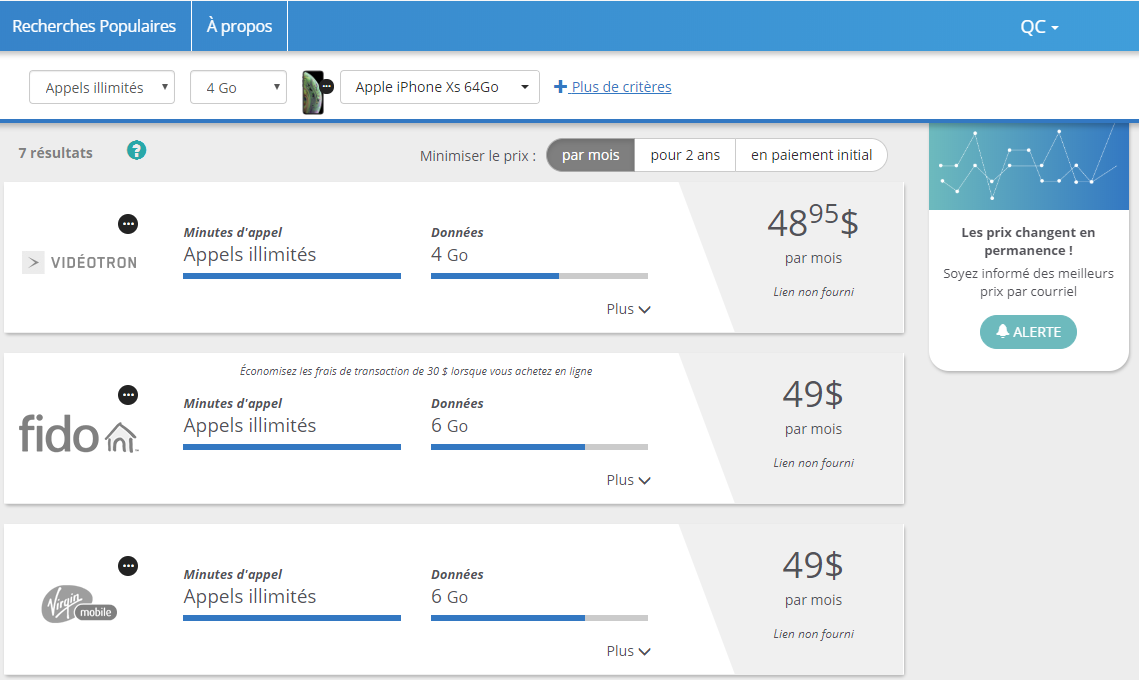
Task: Click the Plus de critères link
Action: click(621, 87)
